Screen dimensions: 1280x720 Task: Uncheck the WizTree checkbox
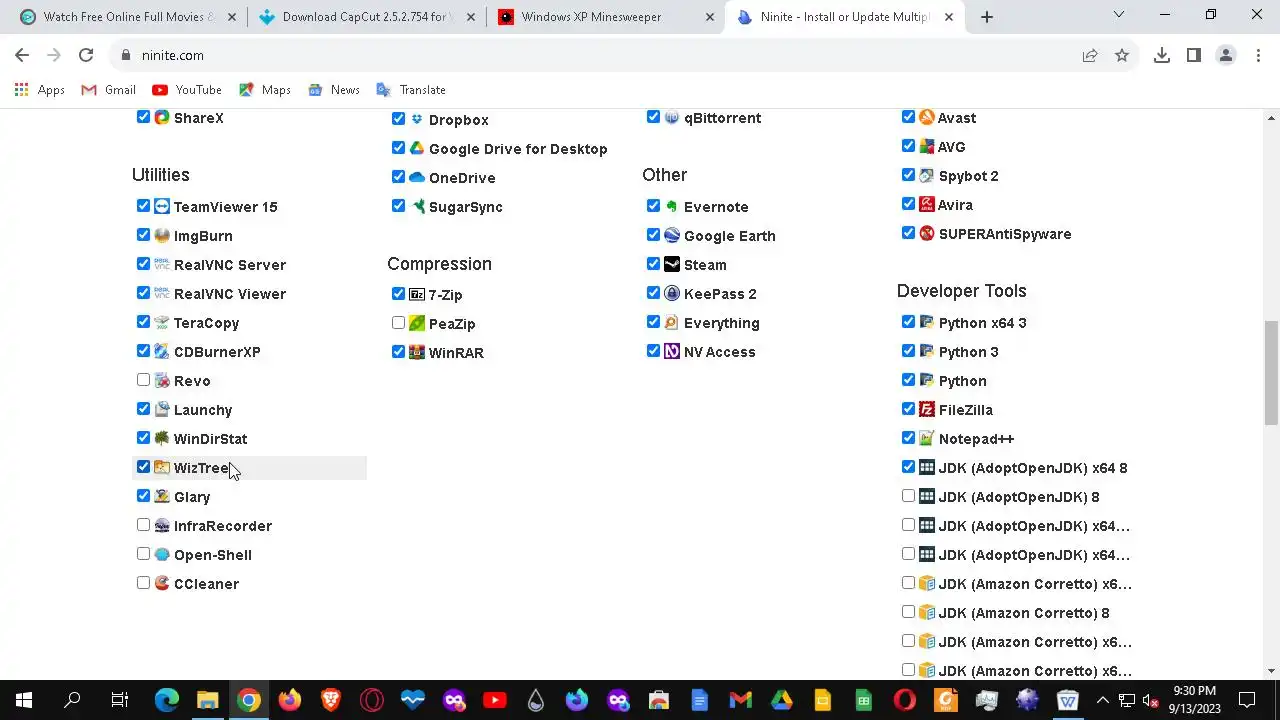(143, 467)
